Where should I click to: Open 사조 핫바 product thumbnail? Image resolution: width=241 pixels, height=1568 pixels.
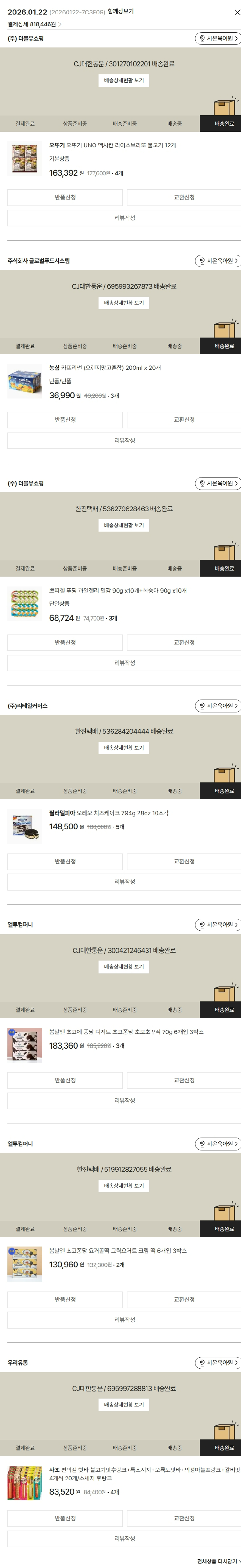25,1483
